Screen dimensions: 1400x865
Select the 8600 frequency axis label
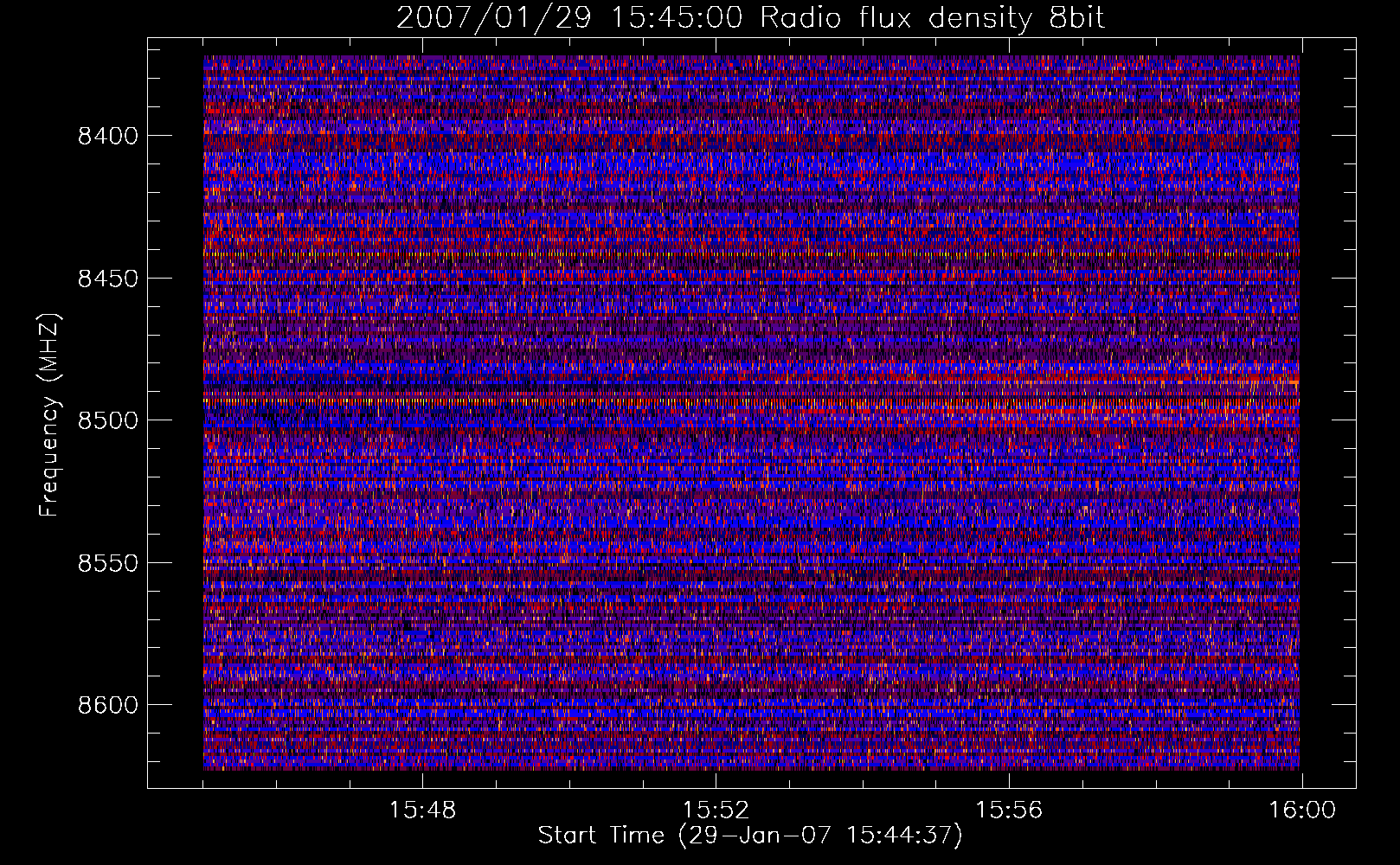click(108, 705)
